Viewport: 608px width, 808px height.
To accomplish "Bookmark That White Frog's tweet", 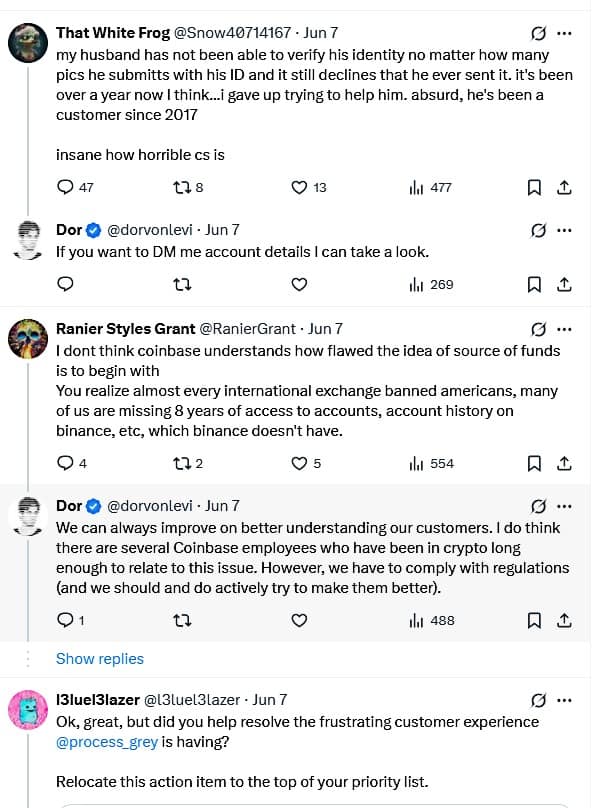I will [534, 187].
